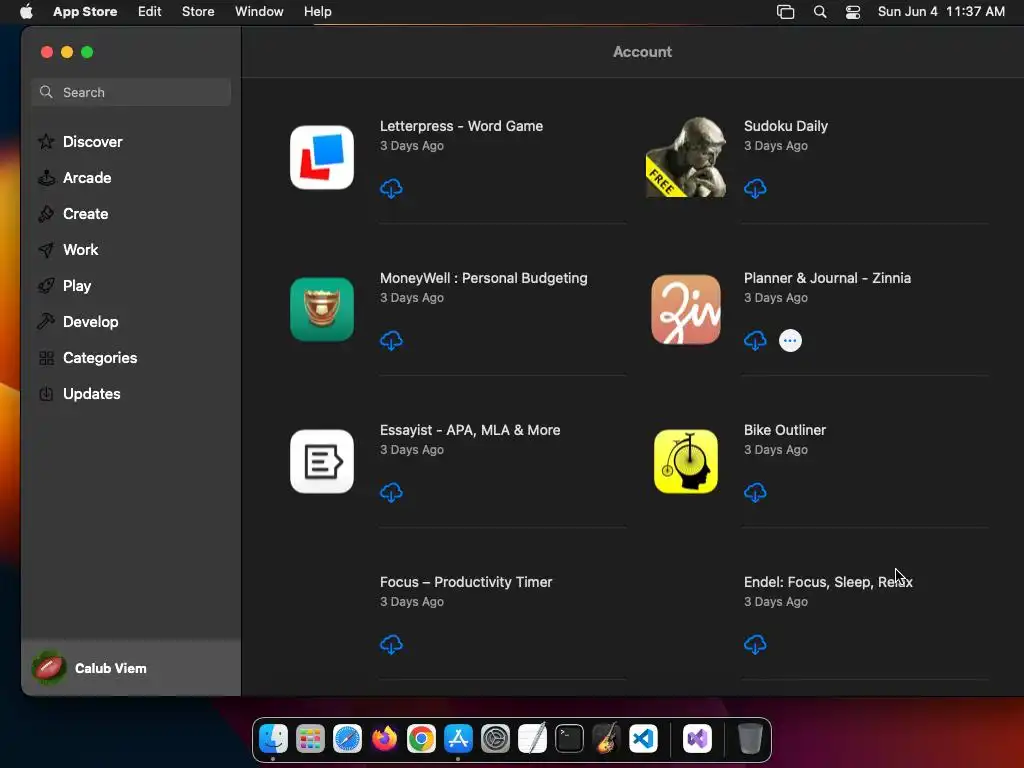
Task: Open Zinnia app icon
Action: [x=686, y=310]
